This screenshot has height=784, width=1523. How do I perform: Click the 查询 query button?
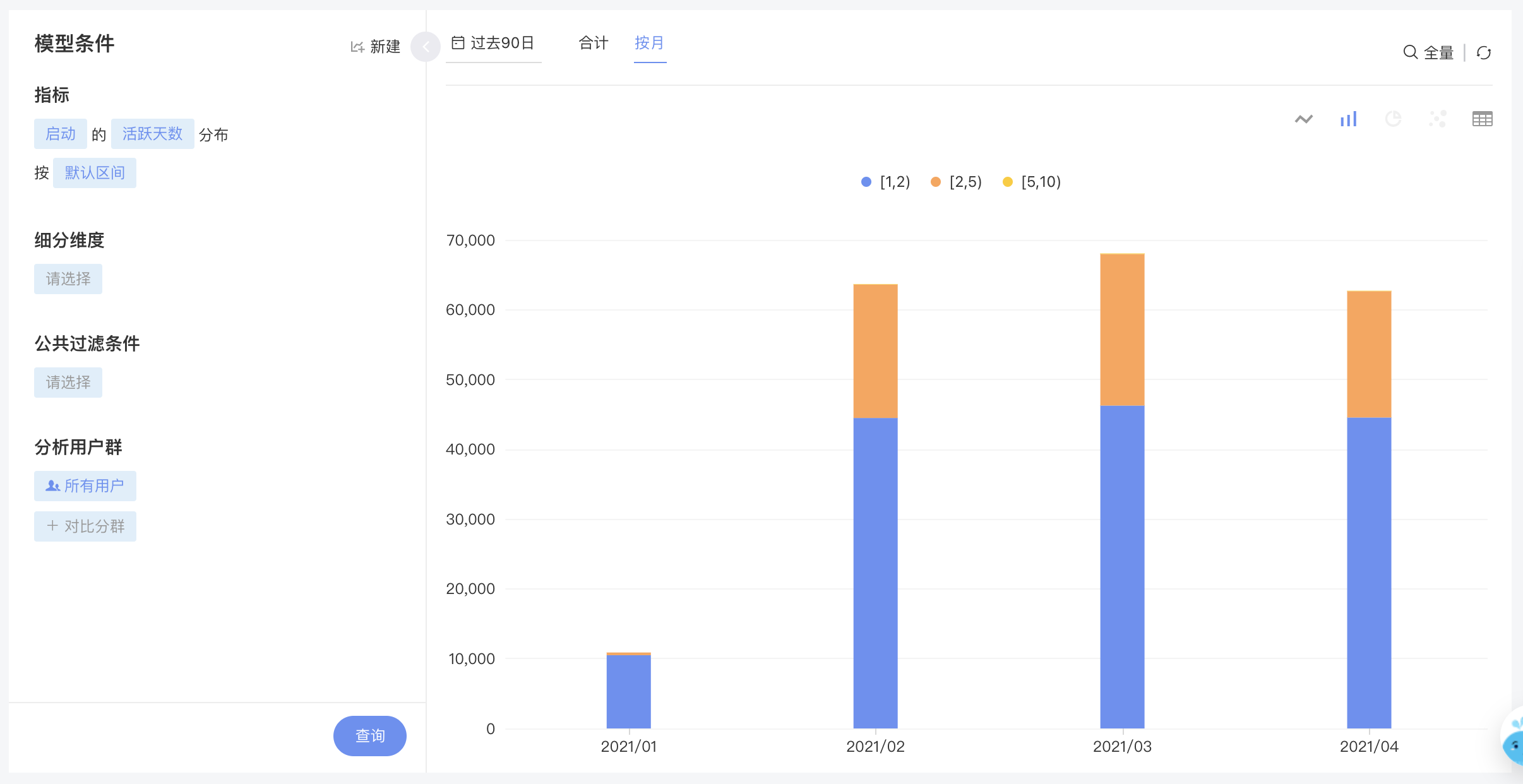(x=370, y=735)
